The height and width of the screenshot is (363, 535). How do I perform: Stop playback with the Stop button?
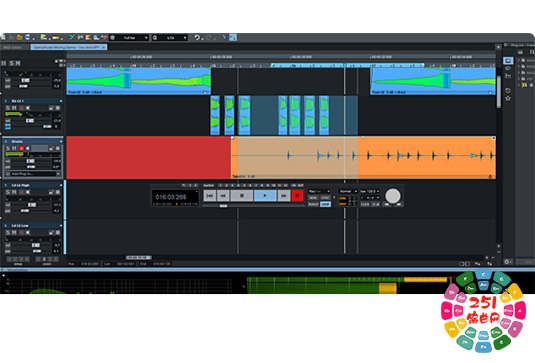point(242,196)
